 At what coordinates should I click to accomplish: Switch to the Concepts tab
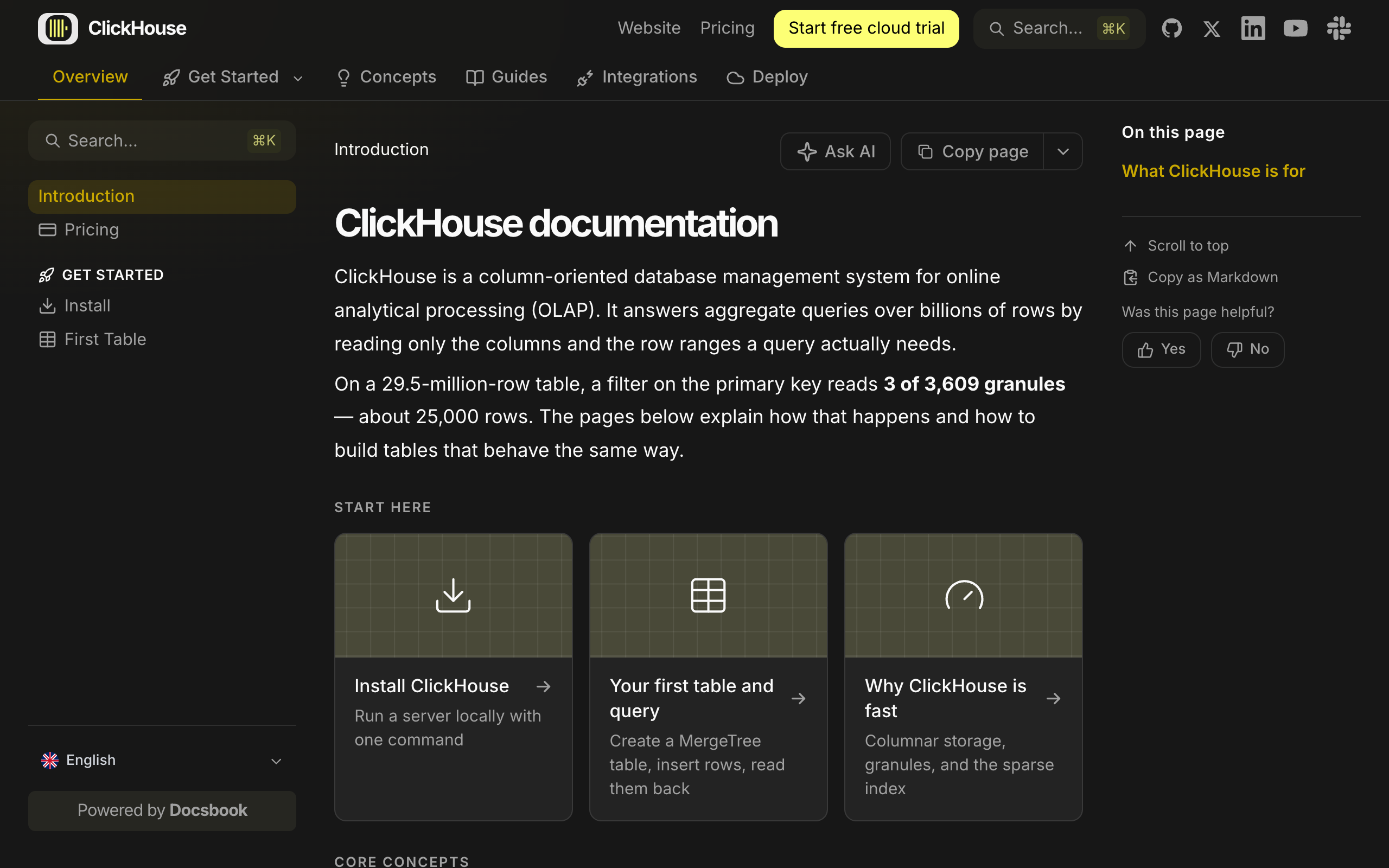[x=386, y=77]
